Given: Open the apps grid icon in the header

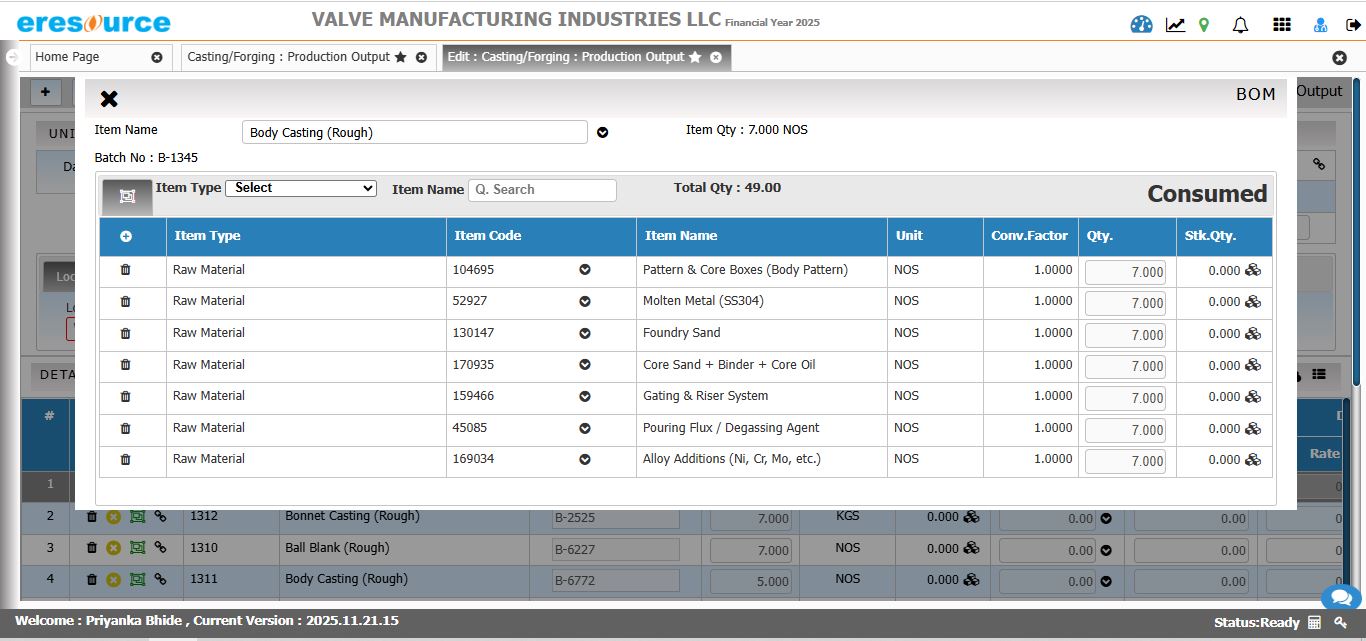Looking at the screenshot, I should point(1282,24).
